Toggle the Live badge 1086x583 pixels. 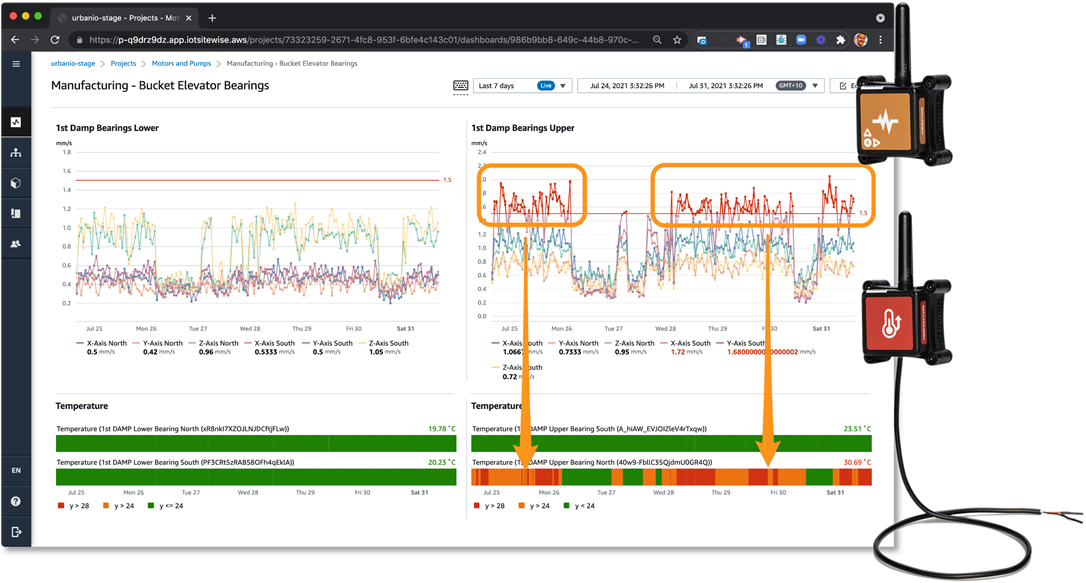[x=546, y=86]
